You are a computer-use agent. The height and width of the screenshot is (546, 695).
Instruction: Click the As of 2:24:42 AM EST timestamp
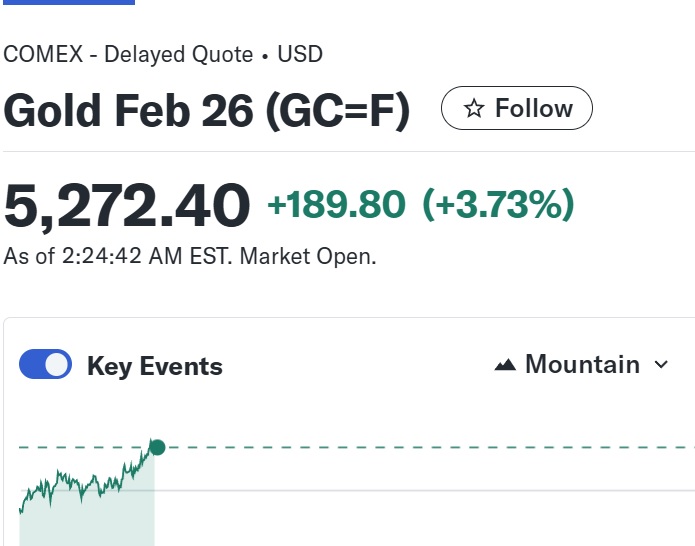click(x=117, y=256)
